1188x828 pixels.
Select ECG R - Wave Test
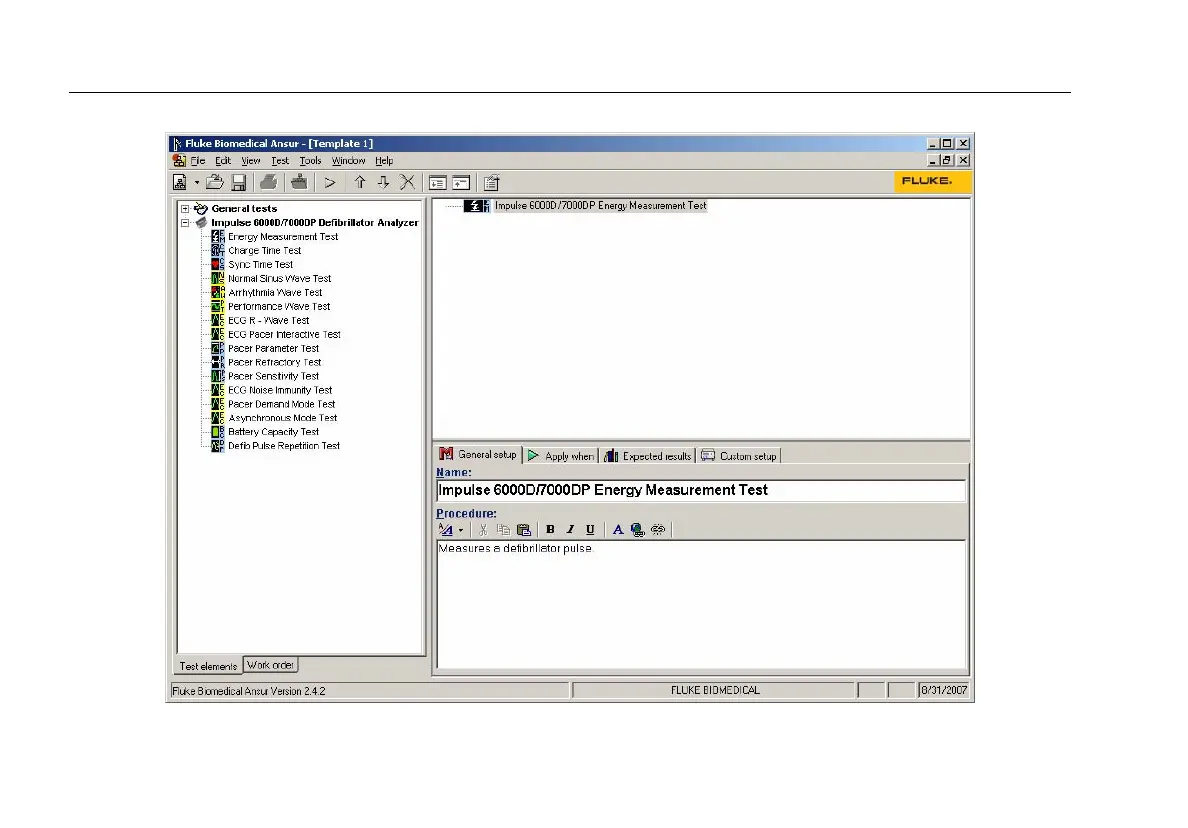click(x=268, y=320)
